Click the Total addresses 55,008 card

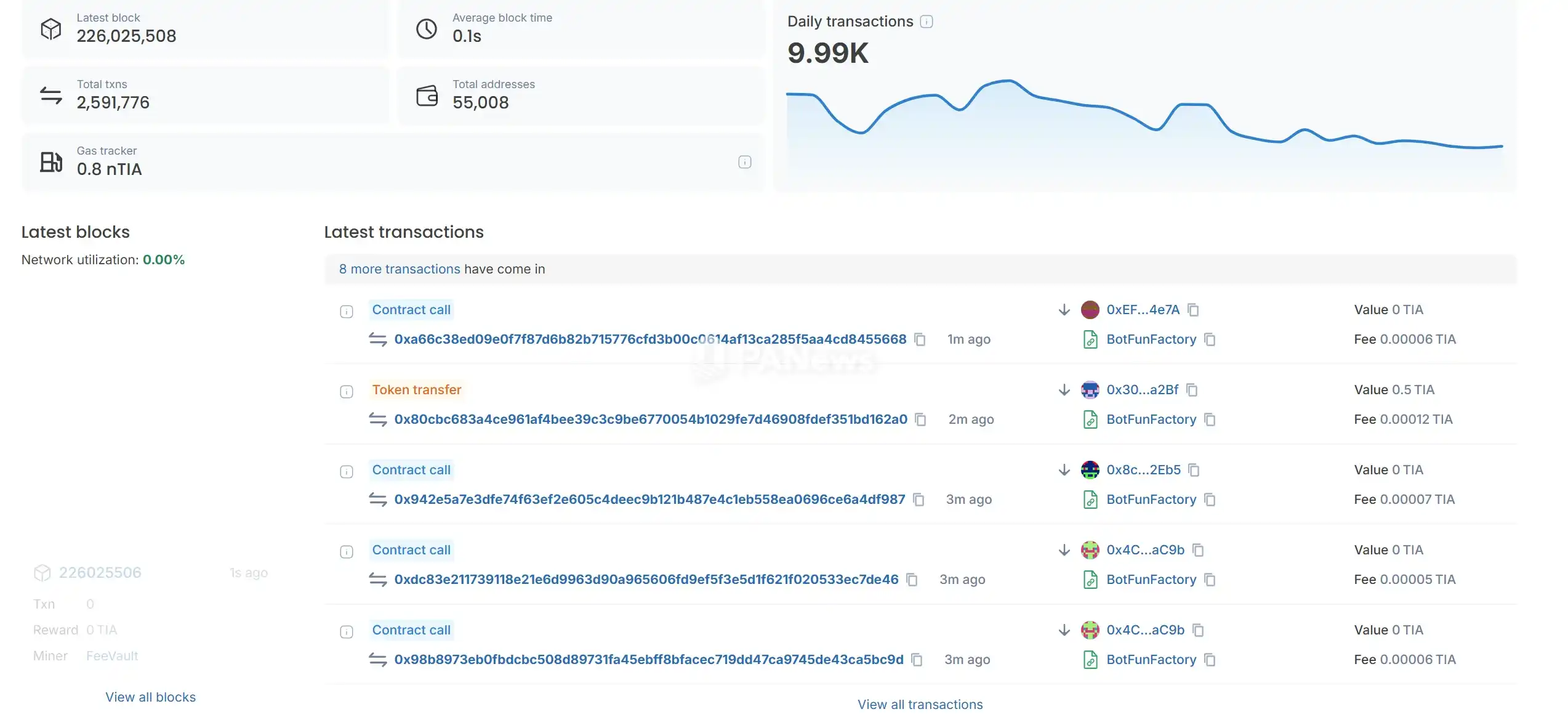(581, 95)
